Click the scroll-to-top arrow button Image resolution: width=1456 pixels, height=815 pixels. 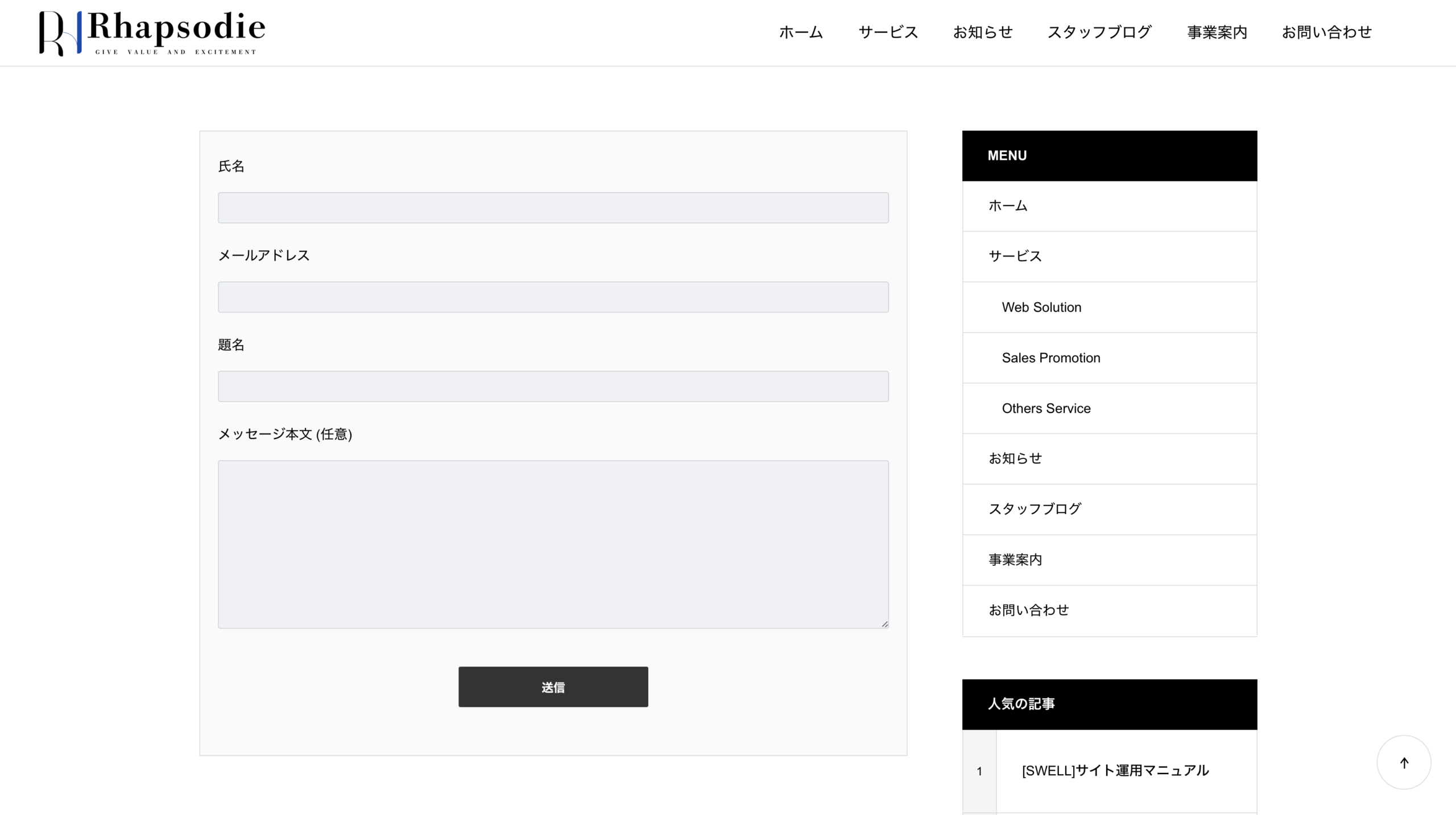click(1404, 763)
